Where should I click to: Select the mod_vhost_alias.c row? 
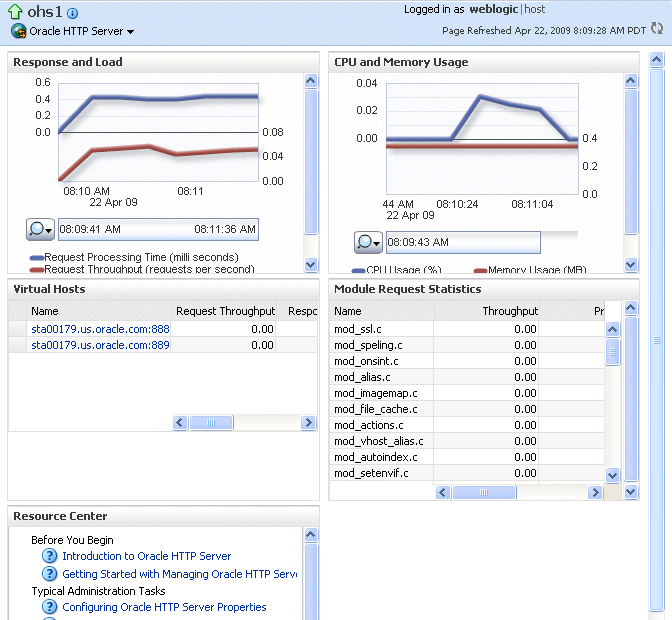point(467,441)
